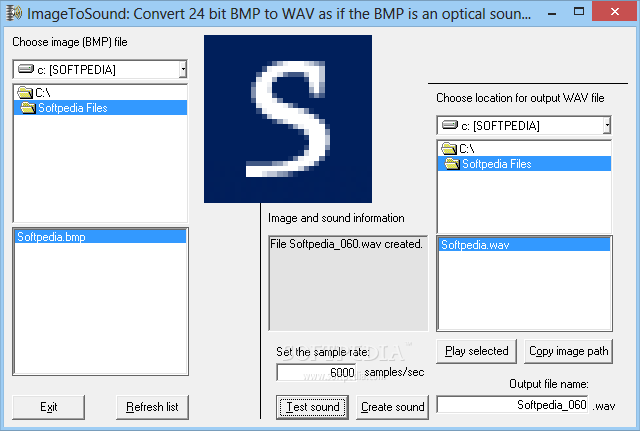Viewport: 640px width, 431px height.
Task: Click the Refresh list button
Action: pyautogui.click(x=152, y=407)
